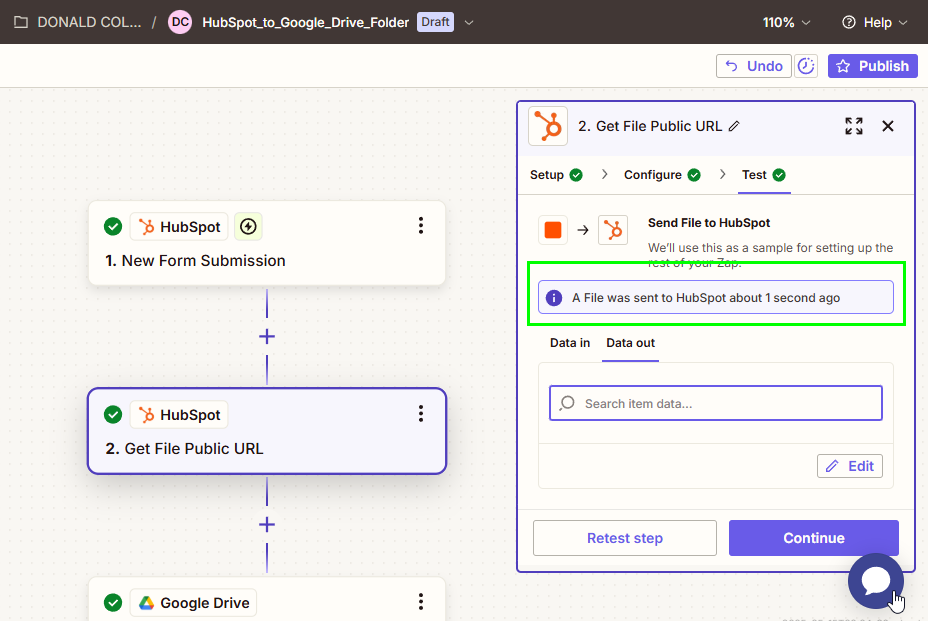This screenshot has height=621, width=928.
Task: Select the Get File Public URL step card
Action: click(267, 431)
